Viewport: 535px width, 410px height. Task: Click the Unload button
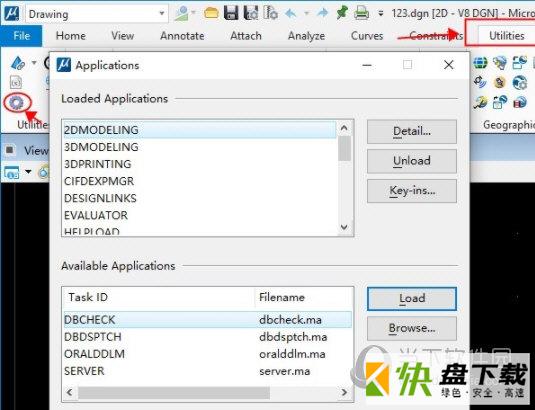pos(412,161)
